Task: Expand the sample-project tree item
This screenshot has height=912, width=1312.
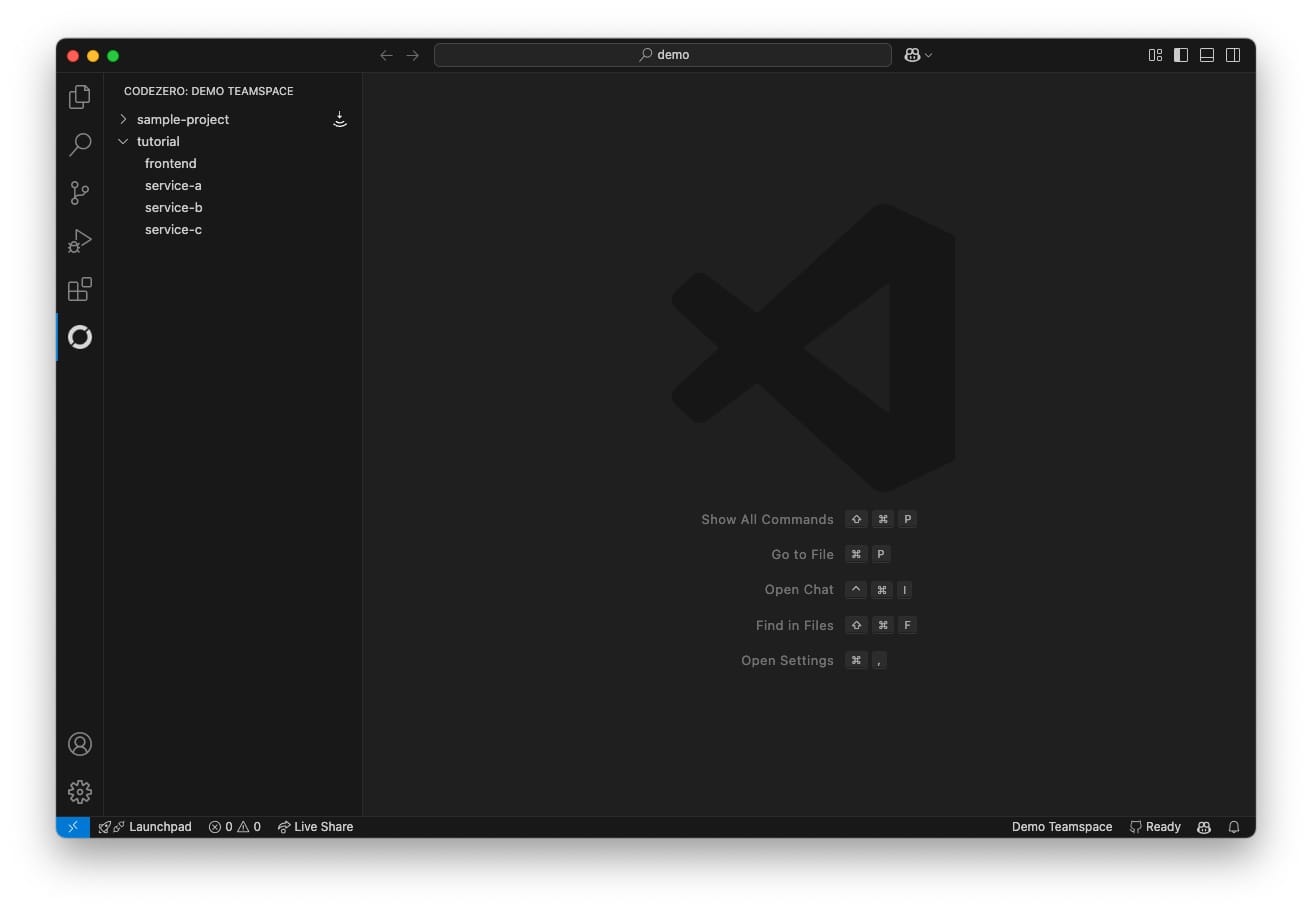Action: [123, 118]
